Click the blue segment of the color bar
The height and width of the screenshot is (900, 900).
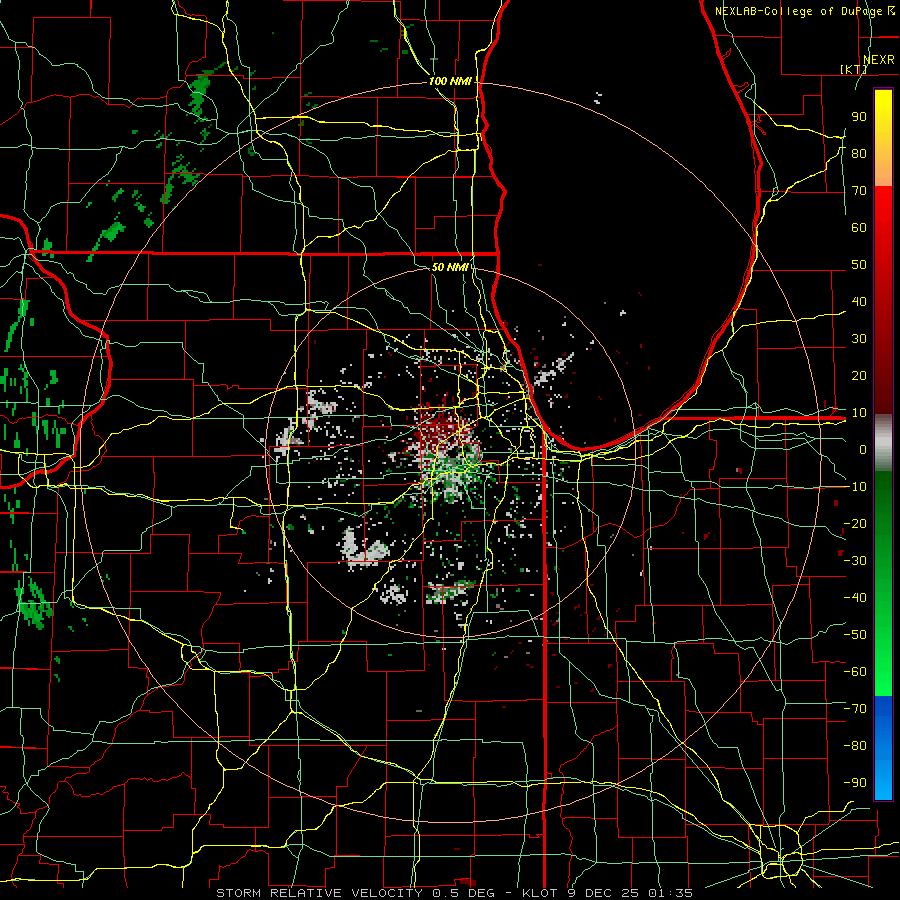tap(883, 747)
